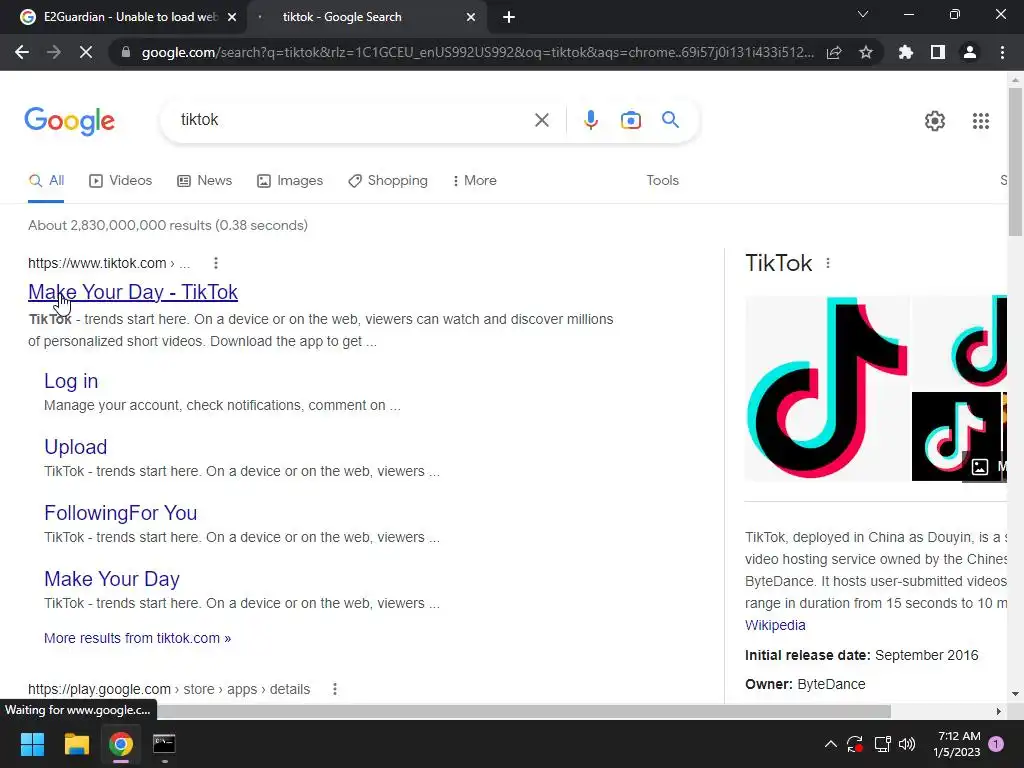Open the Make Your Day sitelink
This screenshot has width=1024, height=768.
pos(112,579)
